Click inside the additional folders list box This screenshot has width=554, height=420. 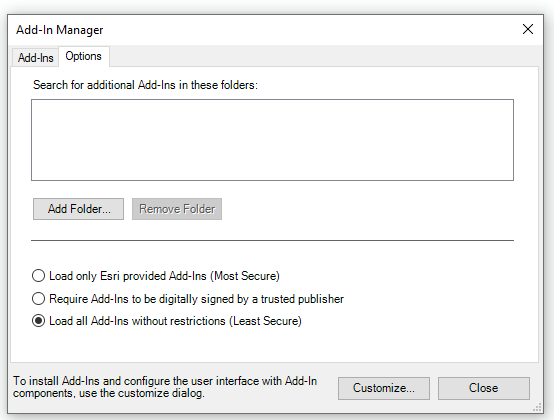coord(272,140)
